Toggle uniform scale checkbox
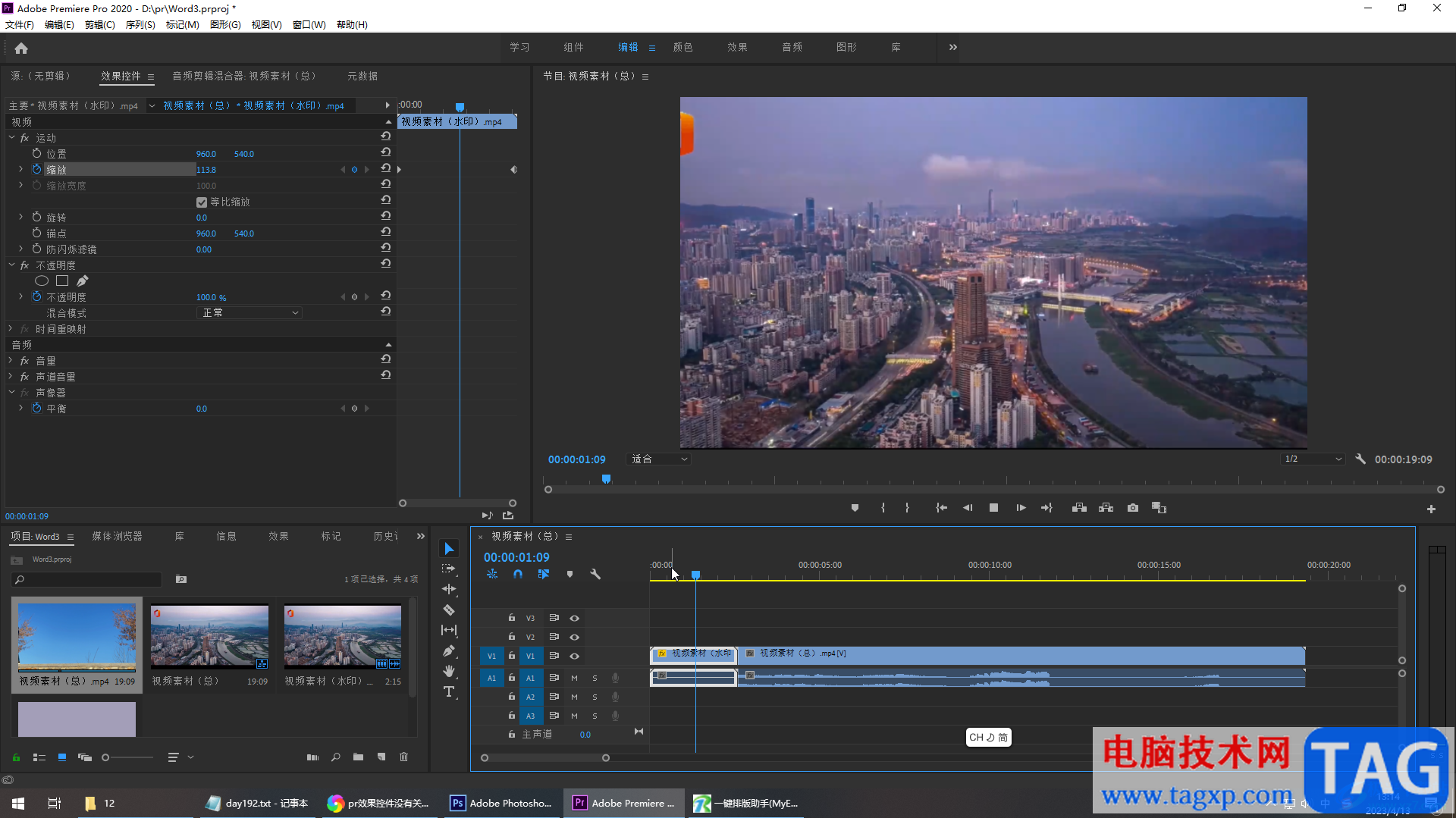Viewport: 1456px width, 818px height. [x=202, y=202]
